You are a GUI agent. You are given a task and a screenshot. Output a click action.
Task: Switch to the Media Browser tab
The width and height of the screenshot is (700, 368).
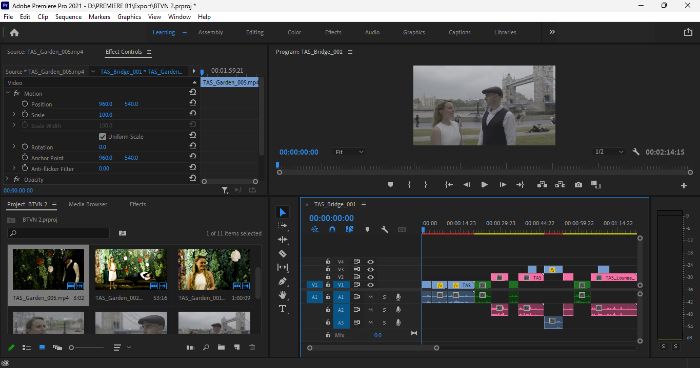(88, 204)
